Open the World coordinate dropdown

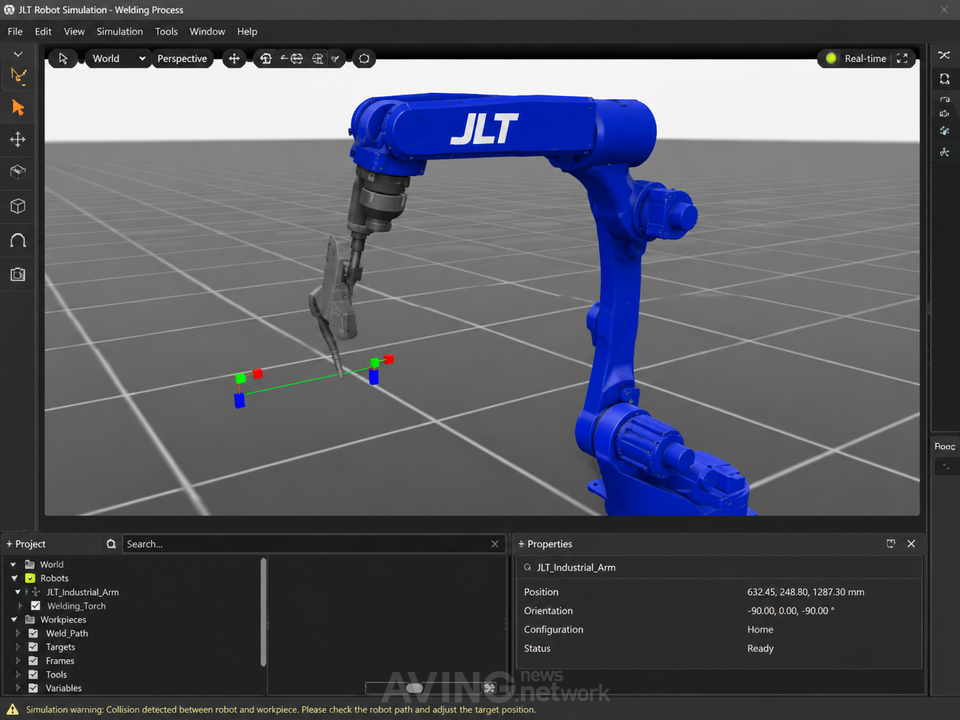[x=118, y=59]
